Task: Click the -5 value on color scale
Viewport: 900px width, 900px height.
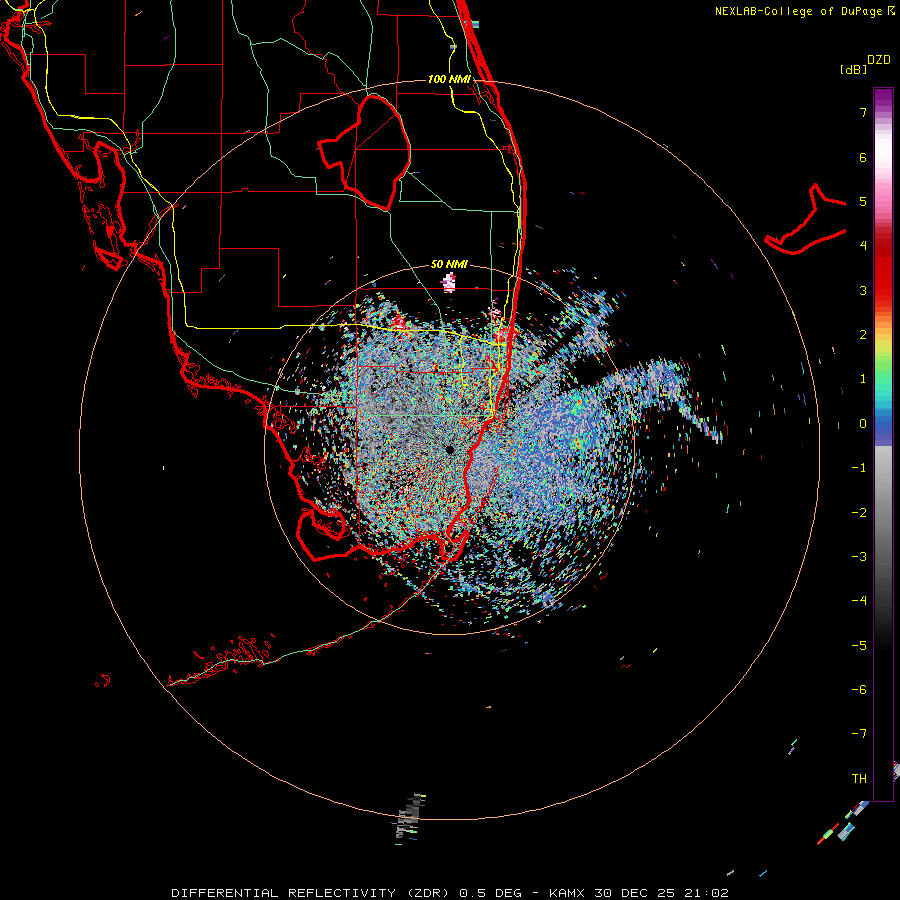Action: tap(859, 646)
